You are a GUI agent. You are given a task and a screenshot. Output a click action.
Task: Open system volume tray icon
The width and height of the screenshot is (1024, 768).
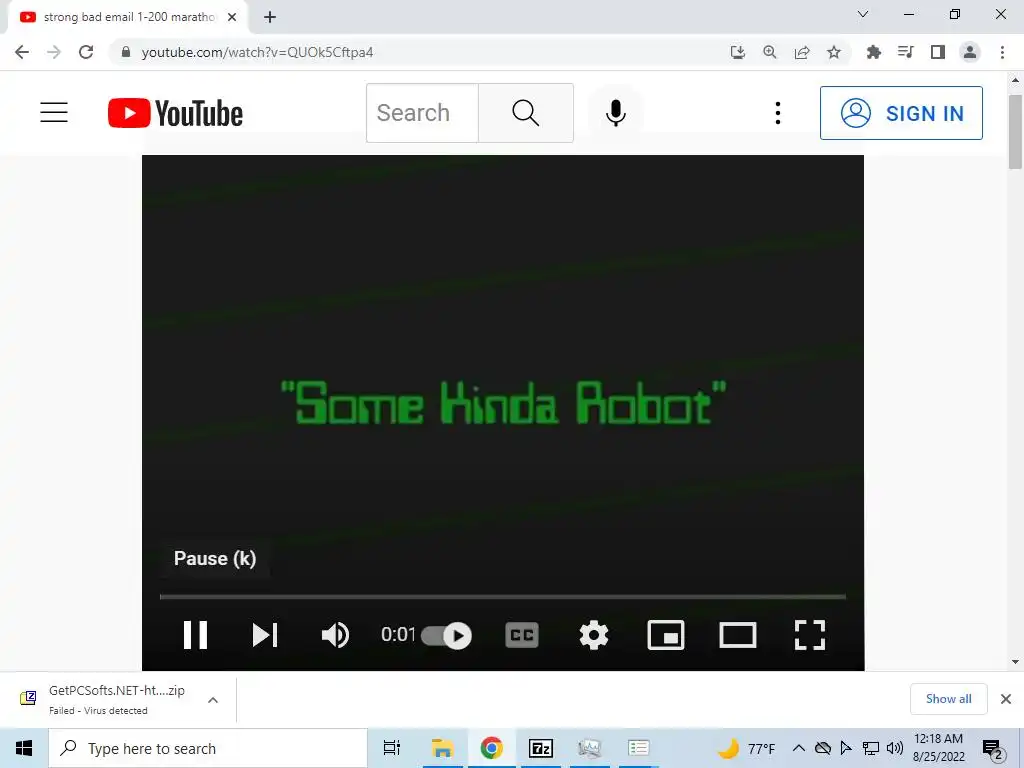[894, 748]
